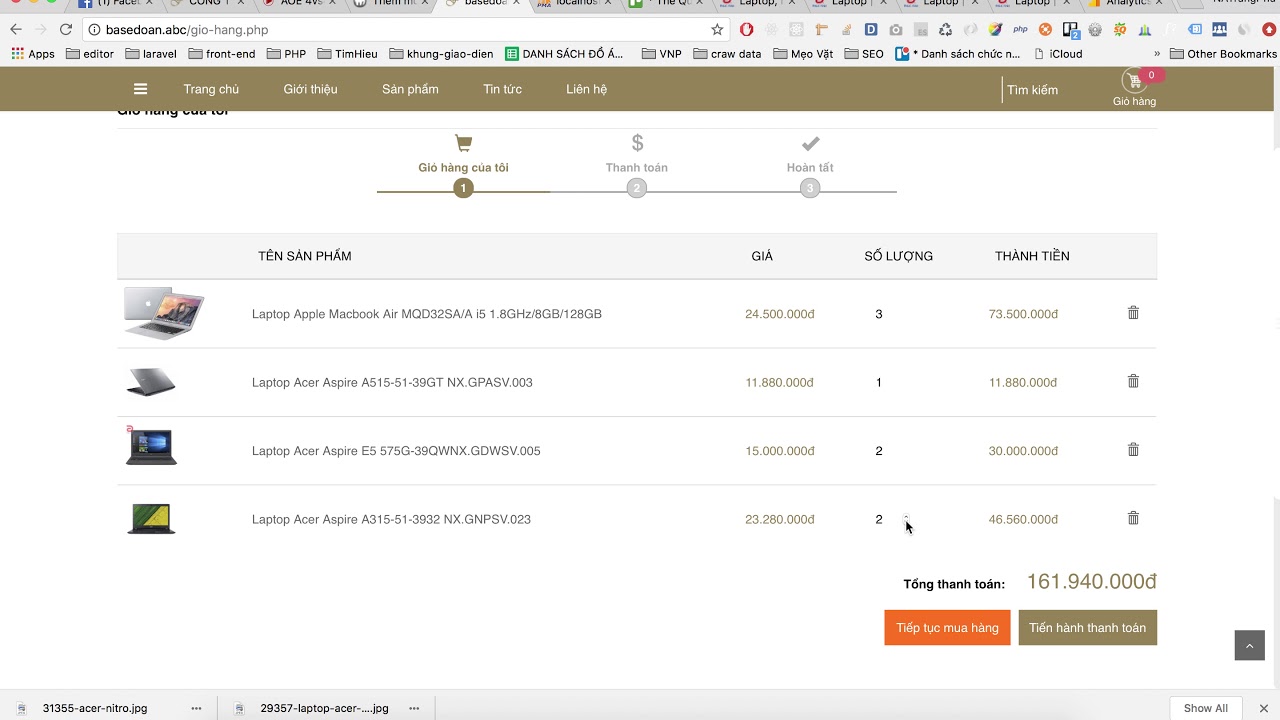
Task: Click the Tiếp tục mua hàng button
Action: [947, 628]
